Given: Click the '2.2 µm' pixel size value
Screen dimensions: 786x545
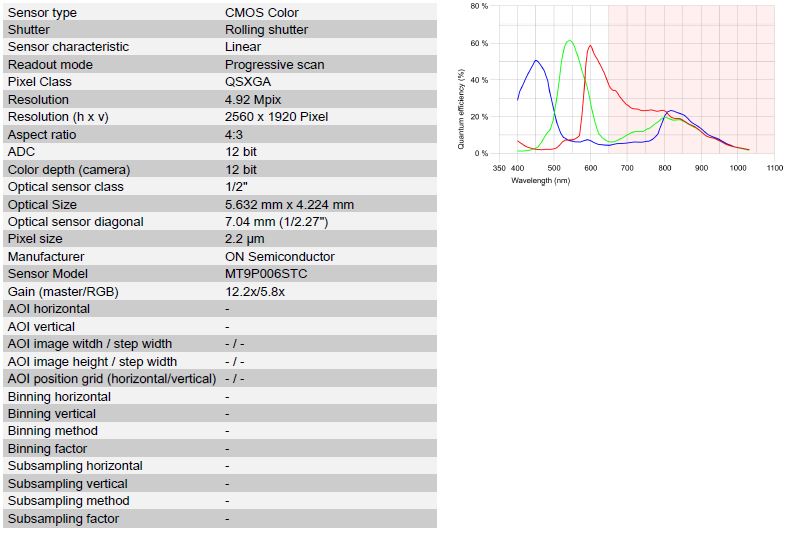Looking at the screenshot, I should click(x=245, y=239).
